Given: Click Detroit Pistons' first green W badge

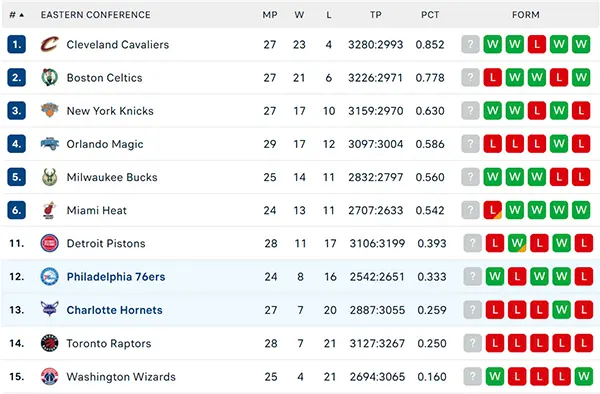Looking at the screenshot, I should coord(517,243).
